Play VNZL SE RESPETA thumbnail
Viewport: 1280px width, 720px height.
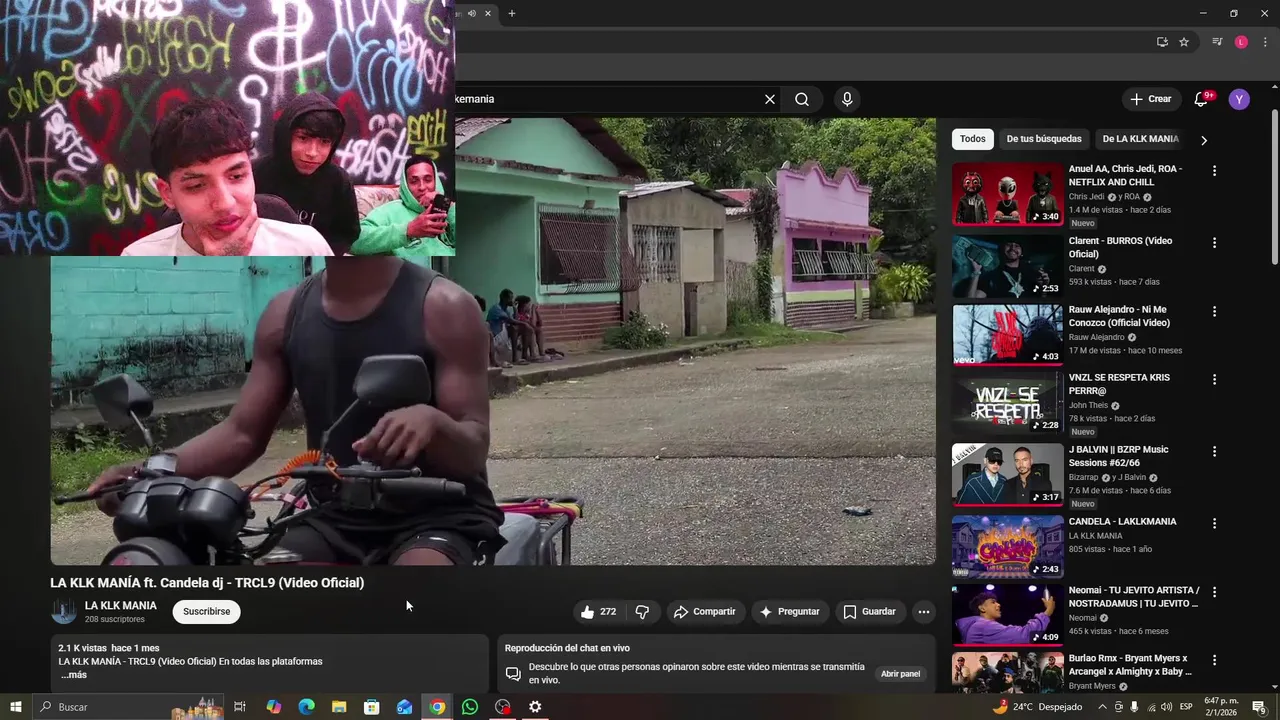pos(1007,402)
